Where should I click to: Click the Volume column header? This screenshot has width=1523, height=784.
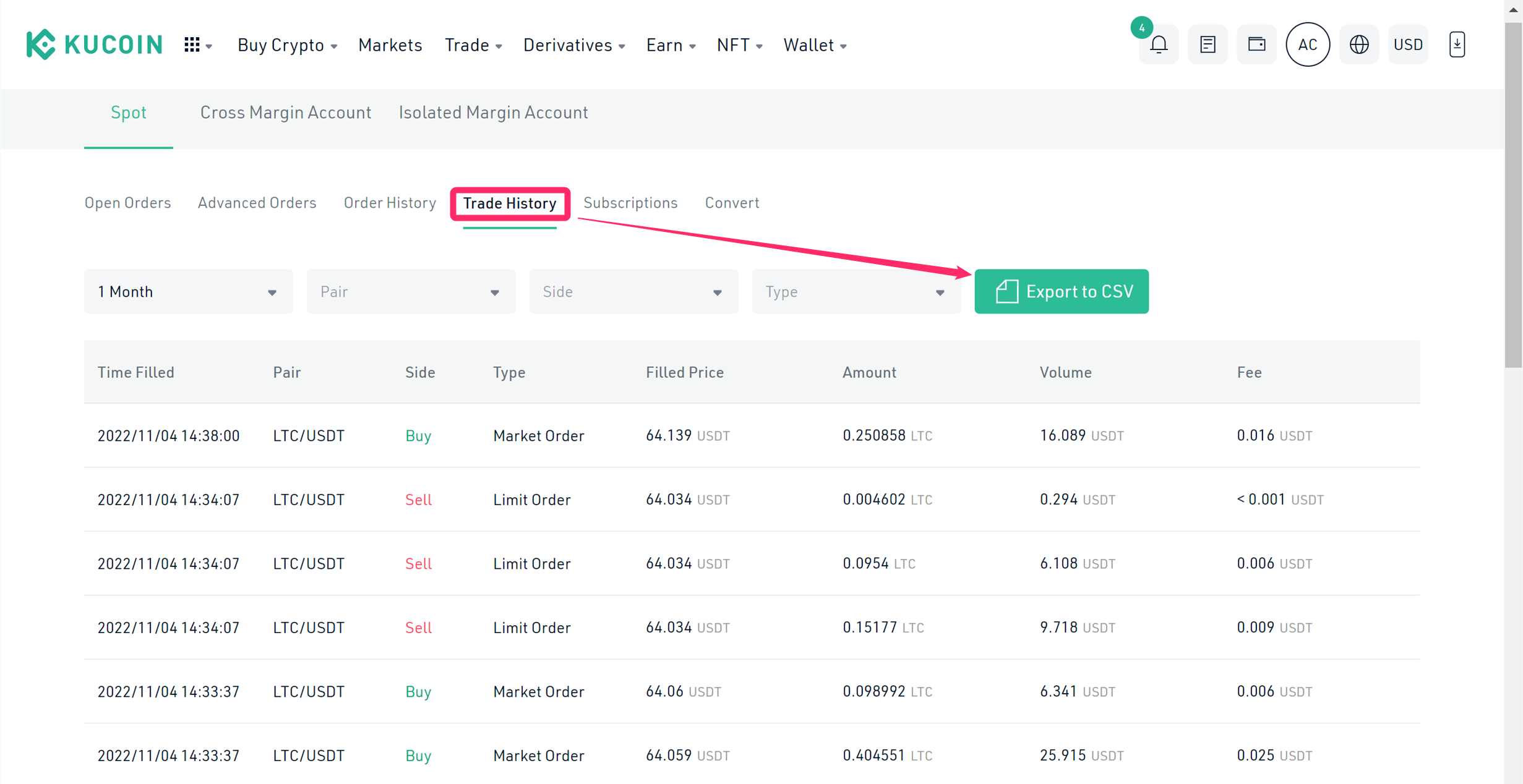click(1065, 372)
